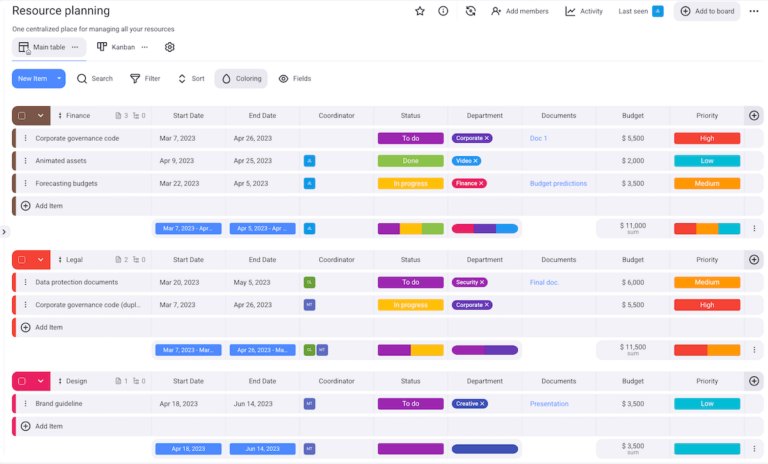Collapse the Legal group with its chevron
Image resolution: width=768 pixels, height=464 pixels.
coord(41,259)
